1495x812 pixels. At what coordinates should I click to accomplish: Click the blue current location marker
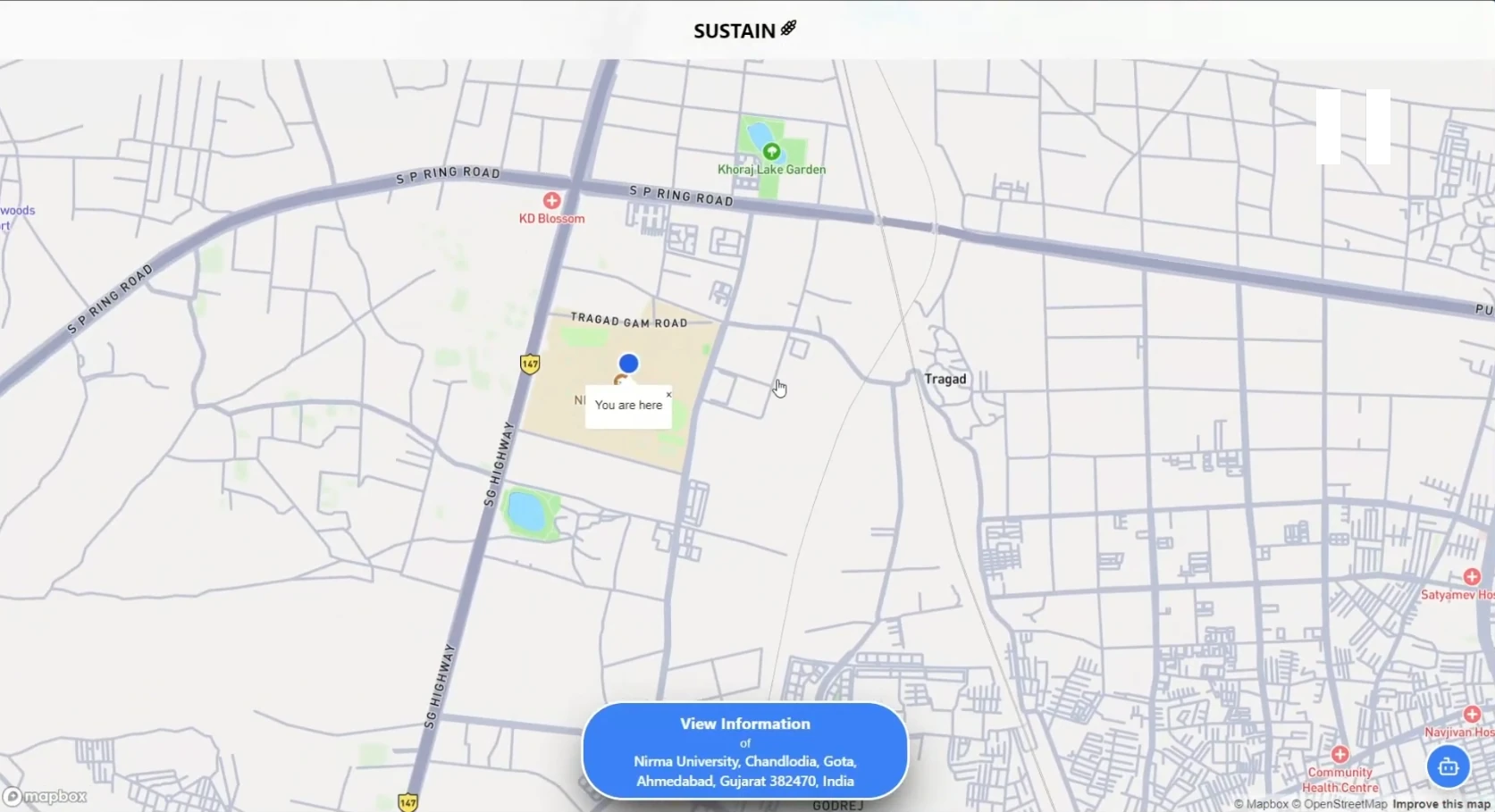click(x=628, y=364)
